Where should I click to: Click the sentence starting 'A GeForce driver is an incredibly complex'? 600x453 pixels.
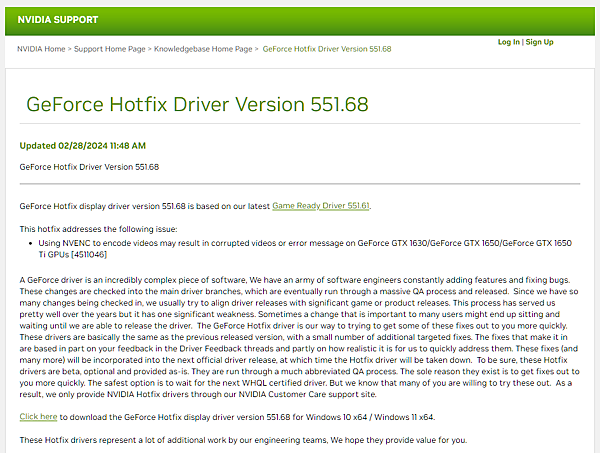coord(134,280)
